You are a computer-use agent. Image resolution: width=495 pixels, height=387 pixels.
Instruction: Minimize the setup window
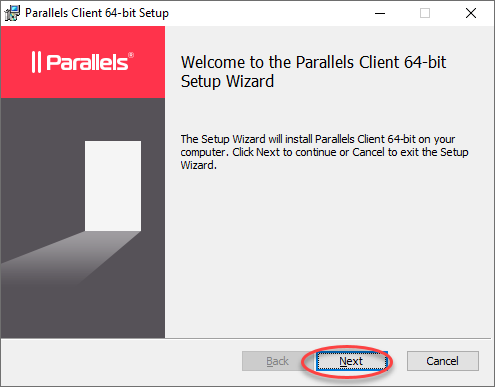tap(380, 13)
